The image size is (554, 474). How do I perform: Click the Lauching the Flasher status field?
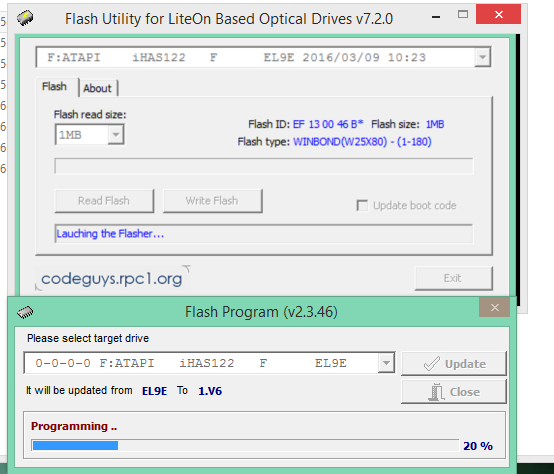[264, 233]
